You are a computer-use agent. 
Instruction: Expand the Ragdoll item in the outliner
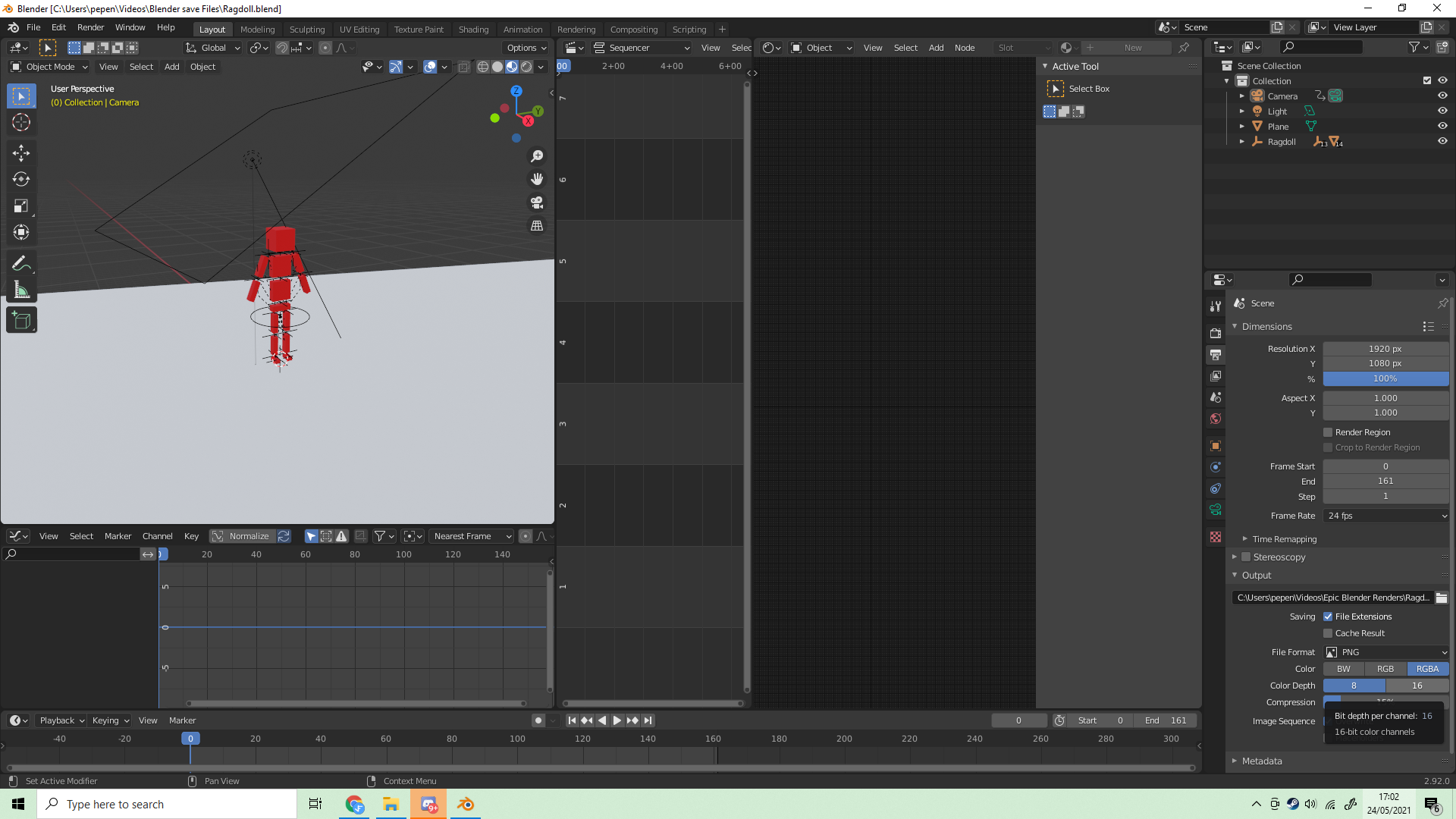(x=1241, y=142)
